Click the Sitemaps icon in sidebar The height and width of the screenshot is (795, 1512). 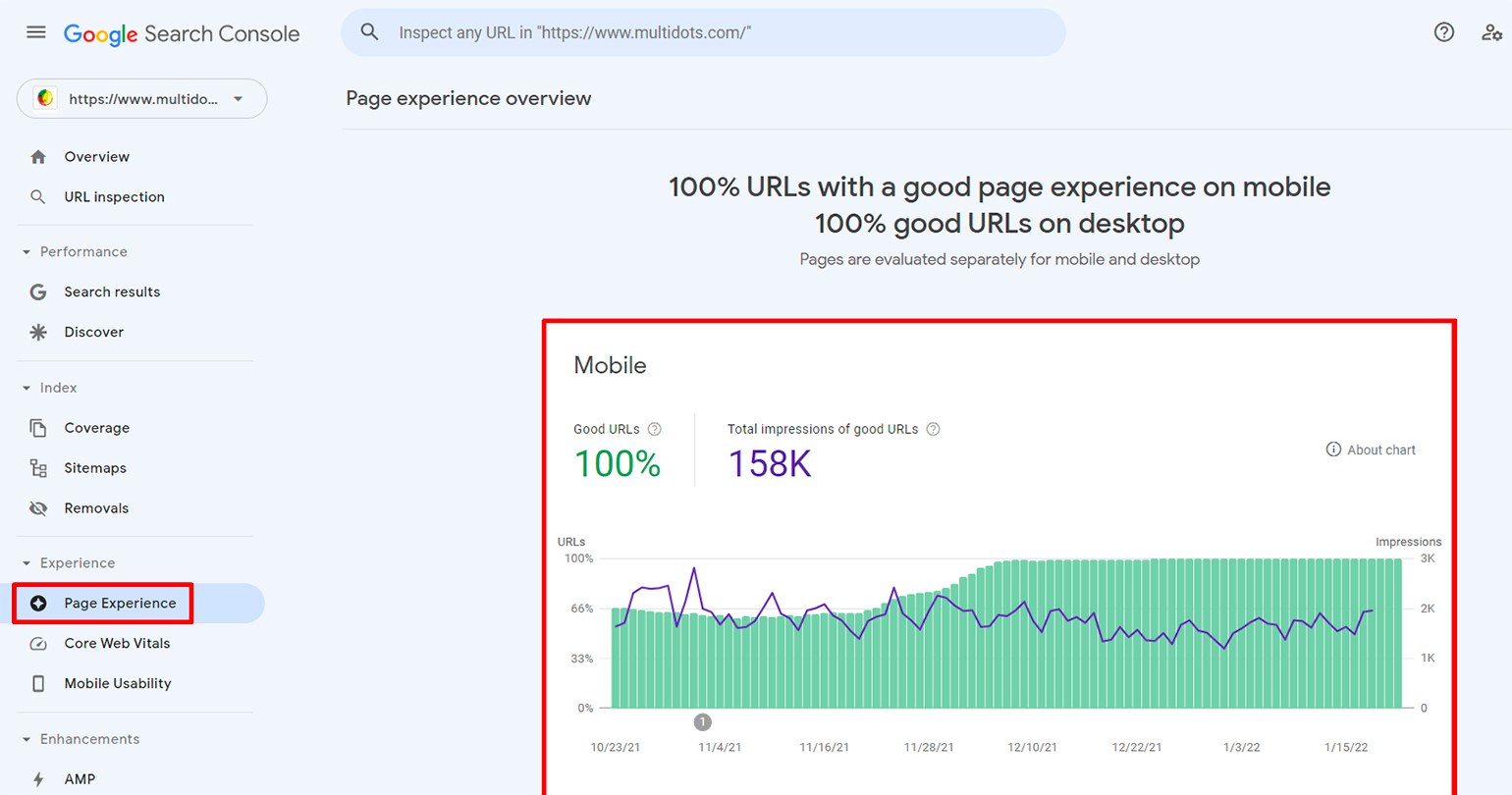38,468
